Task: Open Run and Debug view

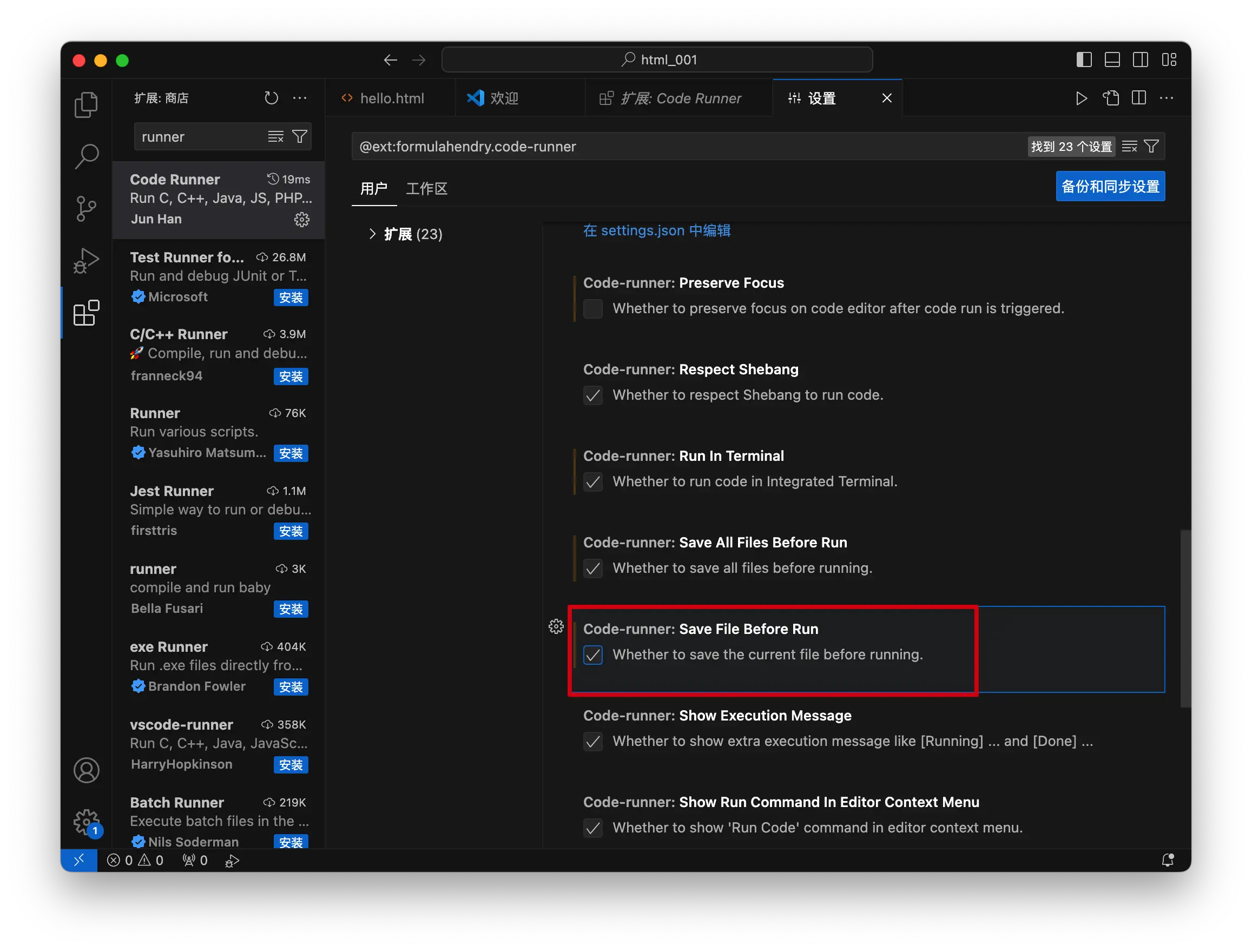Action: [86, 261]
